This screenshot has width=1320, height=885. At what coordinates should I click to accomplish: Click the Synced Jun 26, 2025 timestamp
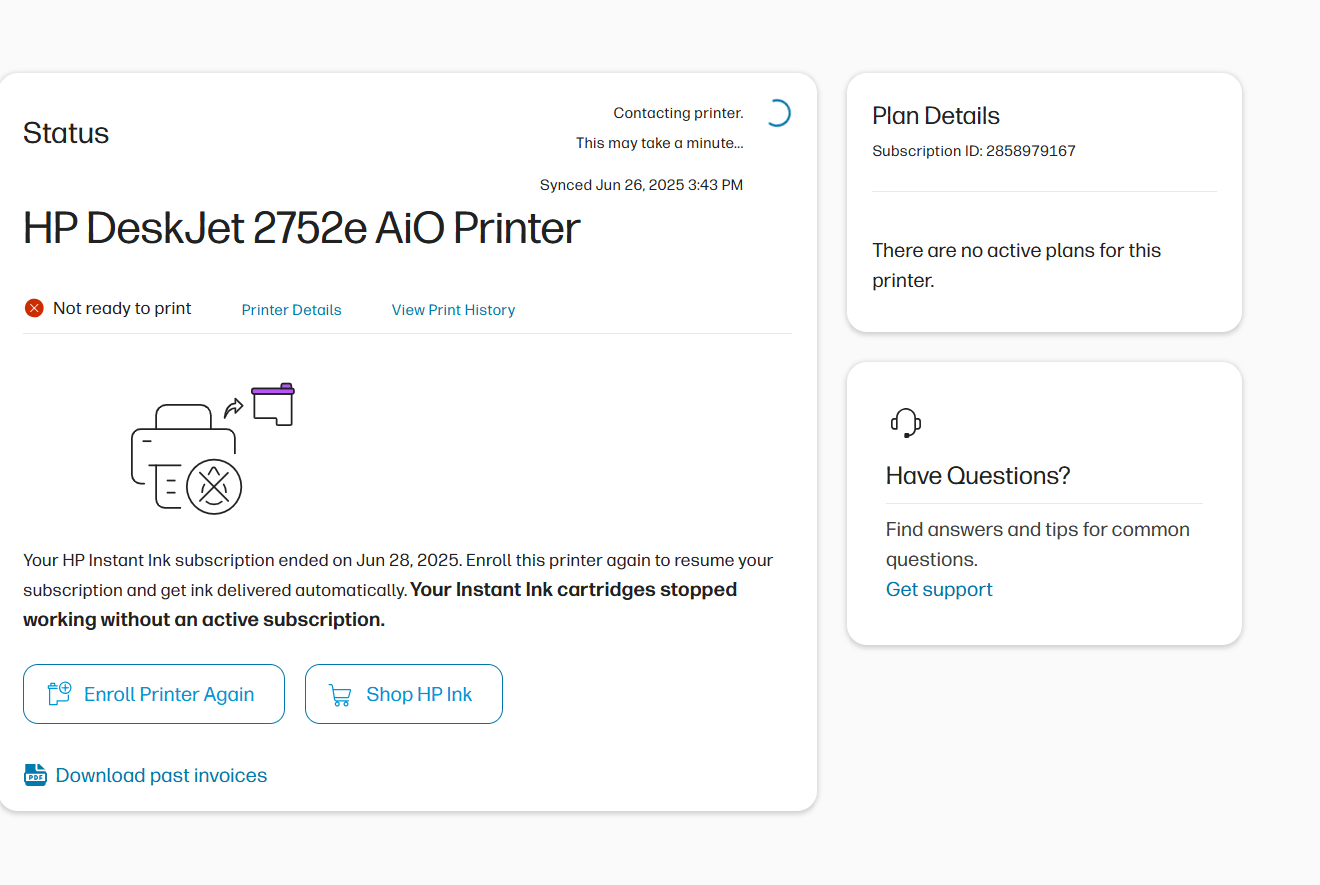pos(641,185)
